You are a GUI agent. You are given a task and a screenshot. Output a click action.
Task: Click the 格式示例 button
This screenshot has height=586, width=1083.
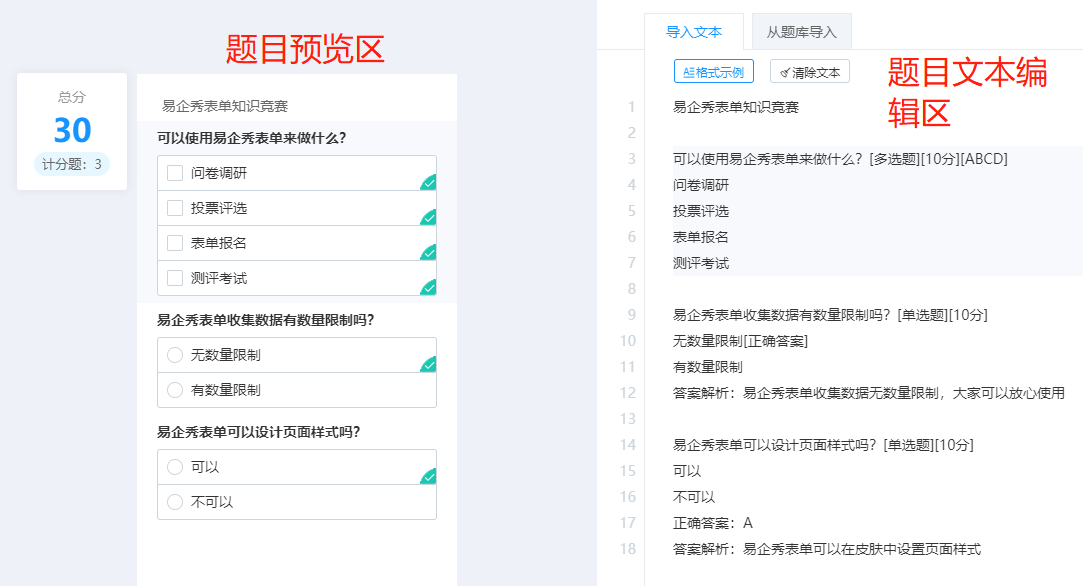click(713, 72)
